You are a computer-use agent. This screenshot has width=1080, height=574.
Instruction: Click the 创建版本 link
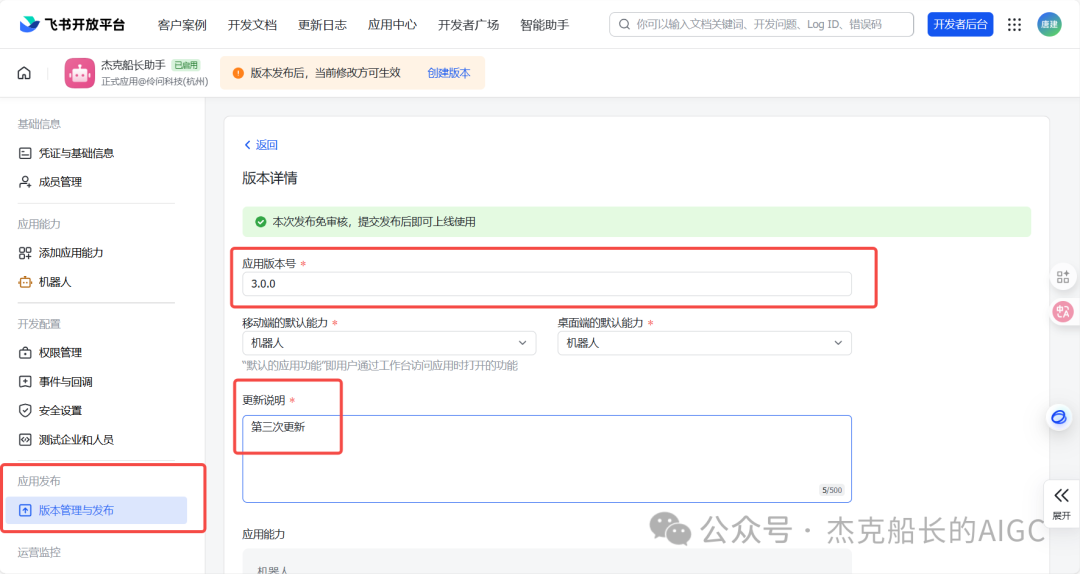point(448,73)
